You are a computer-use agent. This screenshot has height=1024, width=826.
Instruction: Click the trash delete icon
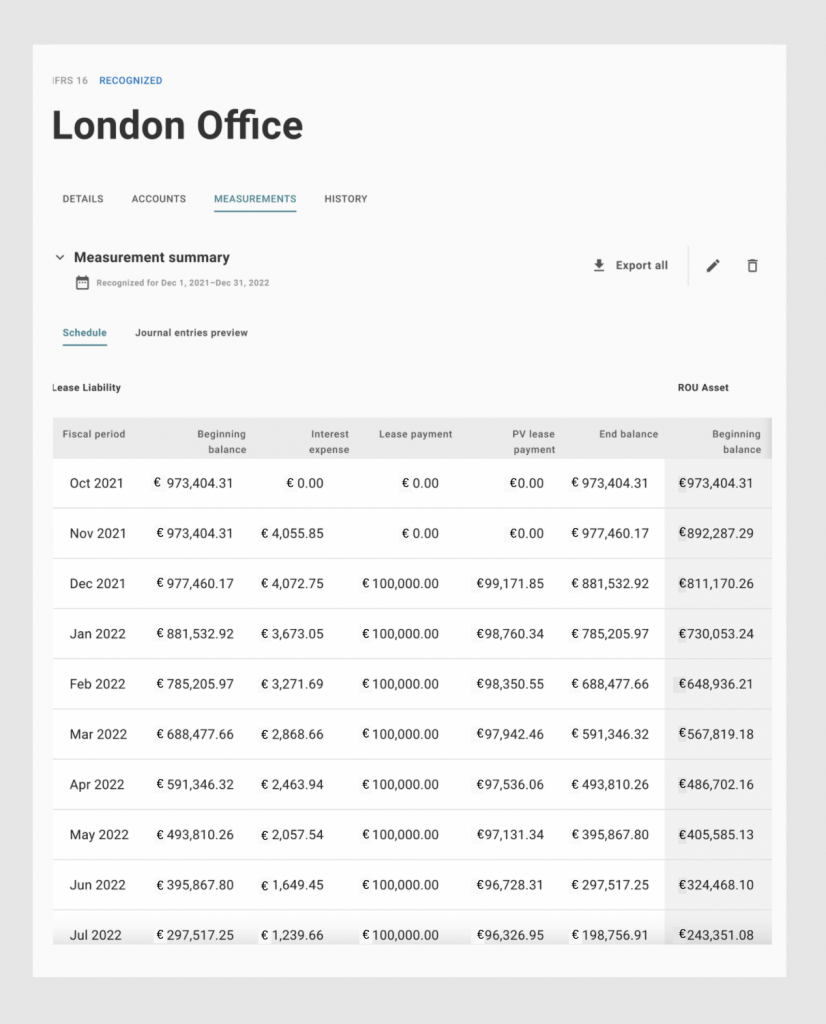point(752,266)
